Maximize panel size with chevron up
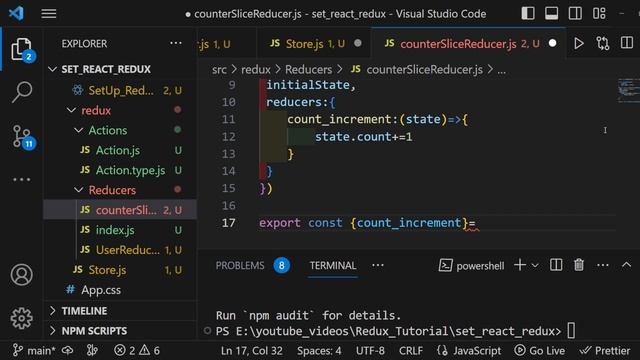The image size is (640, 360). tap(626, 265)
